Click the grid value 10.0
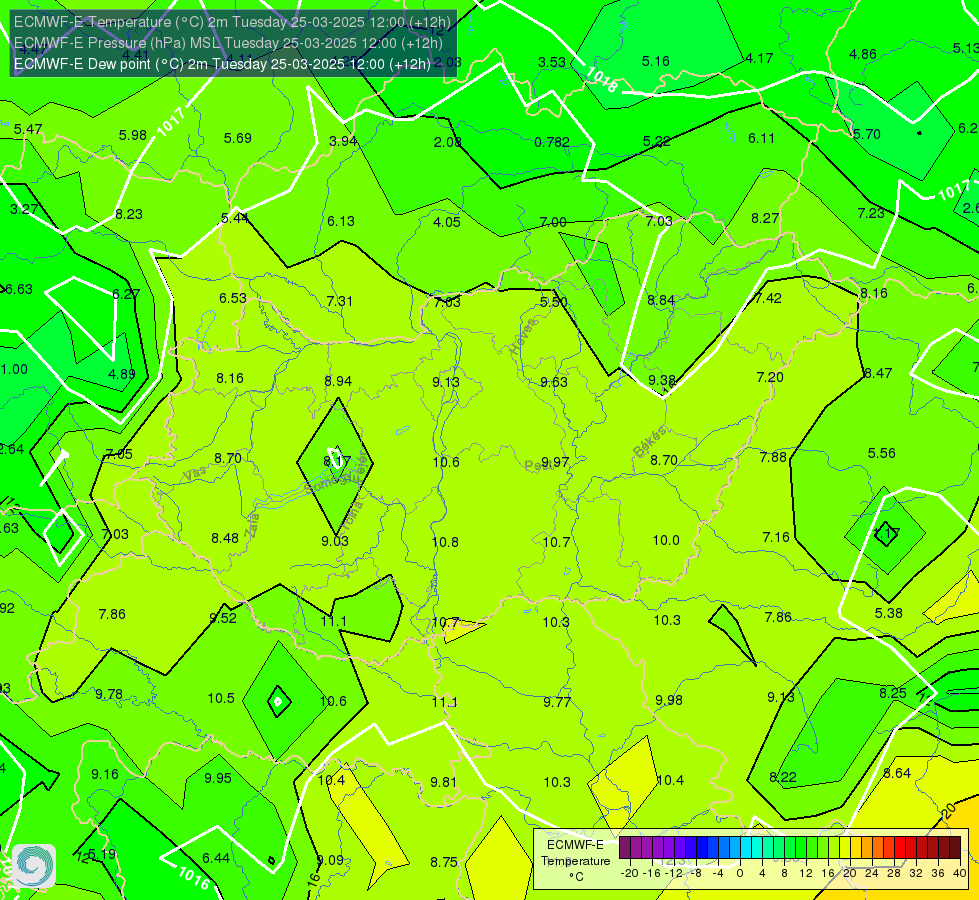 (666, 540)
